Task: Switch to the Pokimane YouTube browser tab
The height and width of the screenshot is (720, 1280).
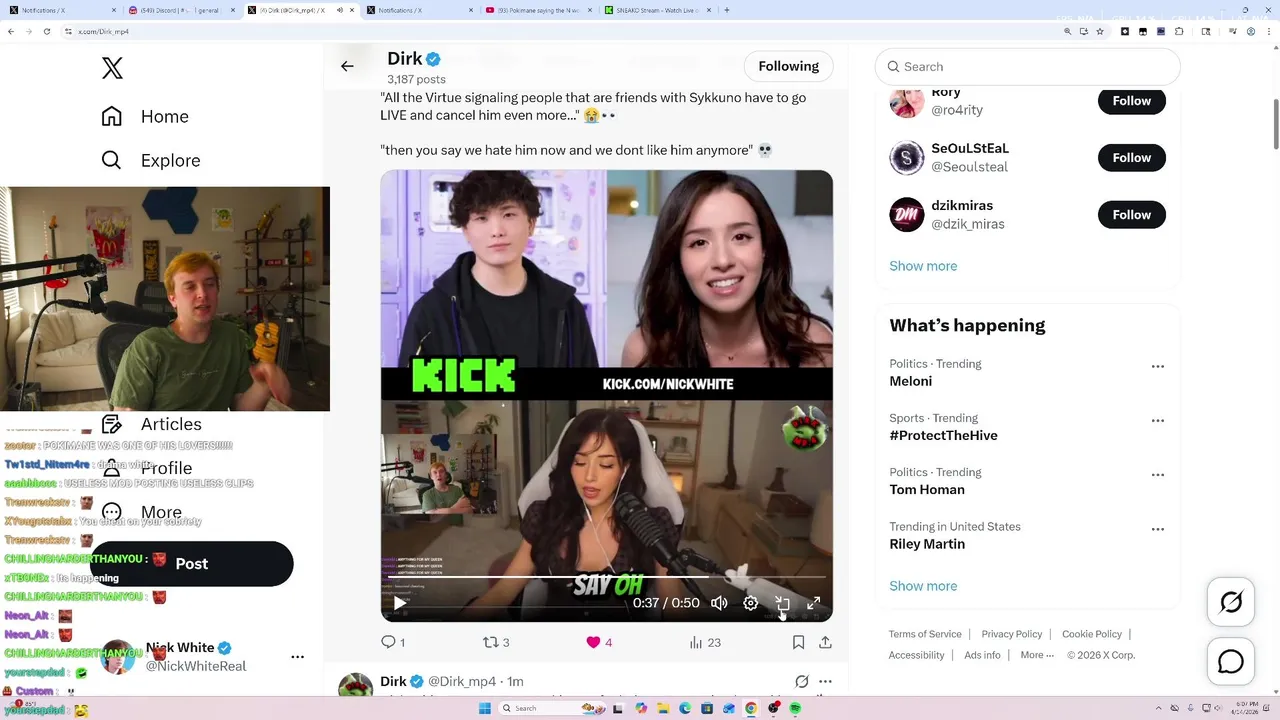Action: (x=539, y=10)
